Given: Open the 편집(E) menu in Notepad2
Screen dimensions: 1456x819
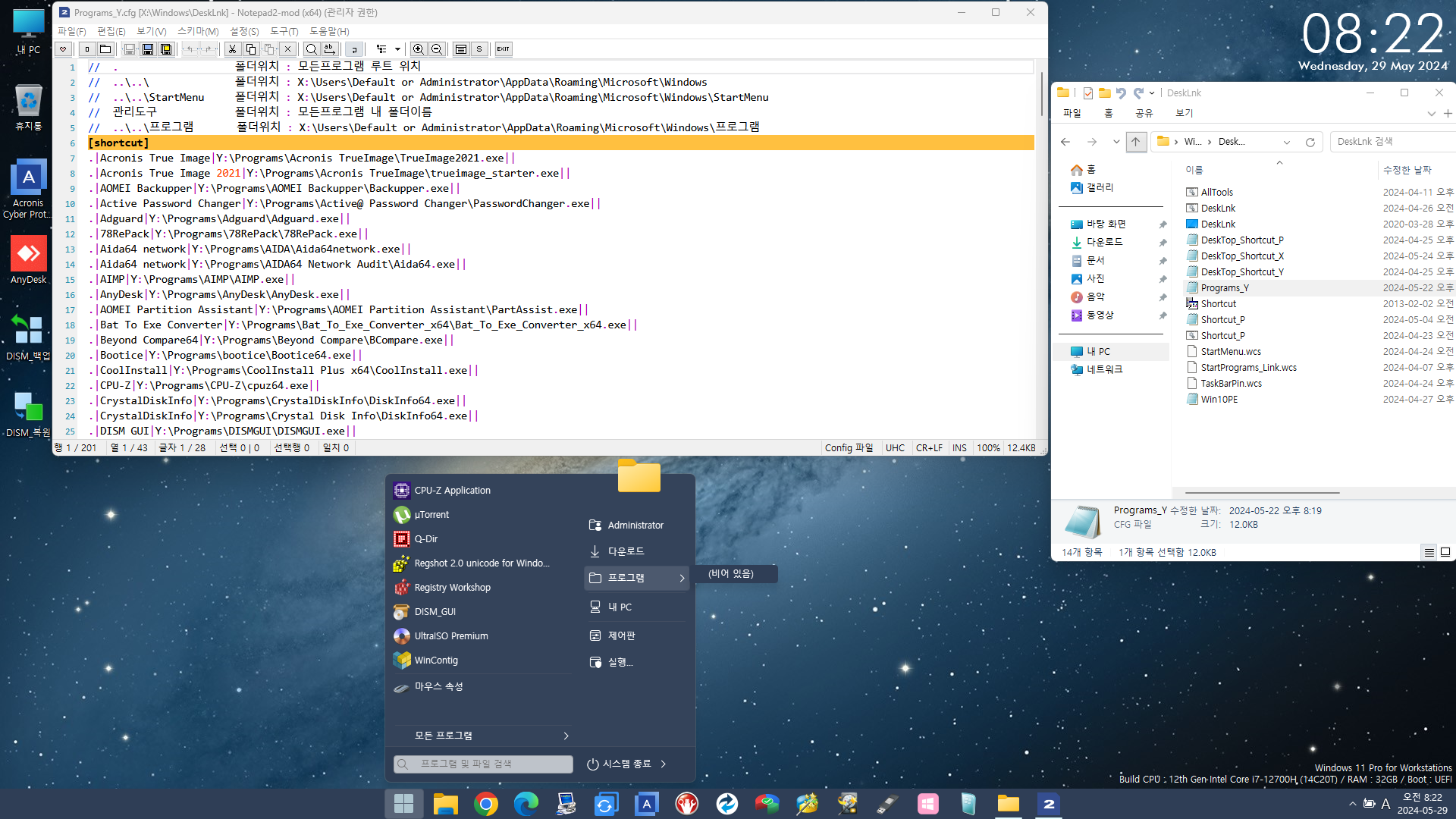Looking at the screenshot, I should (111, 31).
